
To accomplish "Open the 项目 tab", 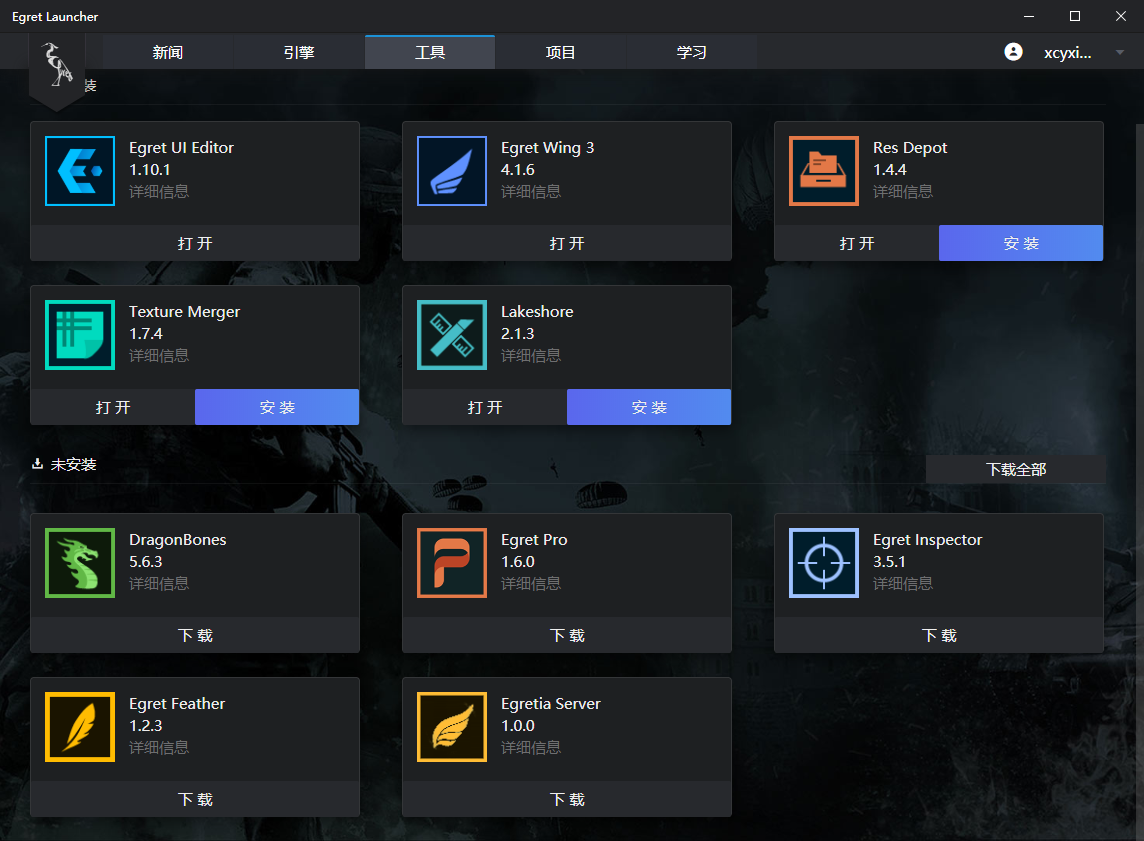I will (x=560, y=53).
